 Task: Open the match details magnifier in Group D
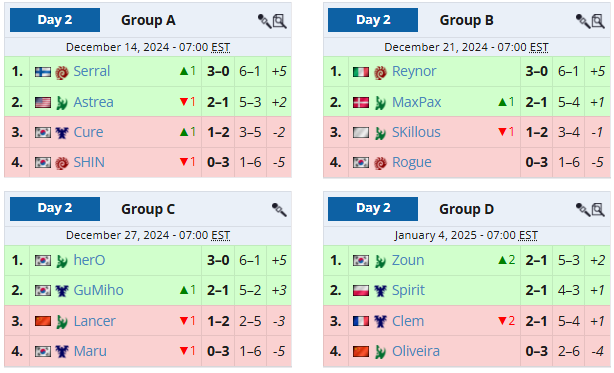coord(598,210)
